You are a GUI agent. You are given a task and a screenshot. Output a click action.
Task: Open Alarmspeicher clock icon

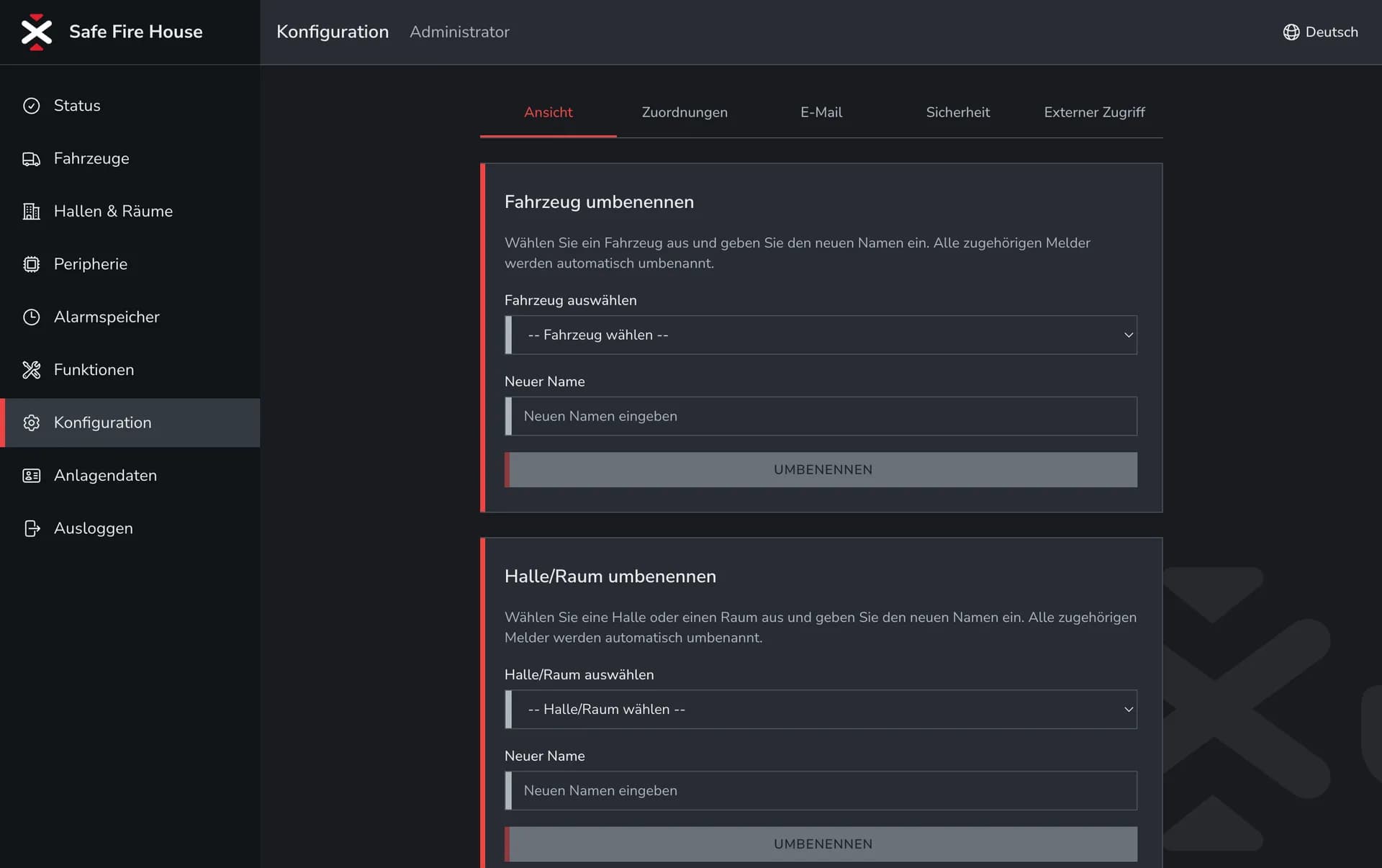31,317
